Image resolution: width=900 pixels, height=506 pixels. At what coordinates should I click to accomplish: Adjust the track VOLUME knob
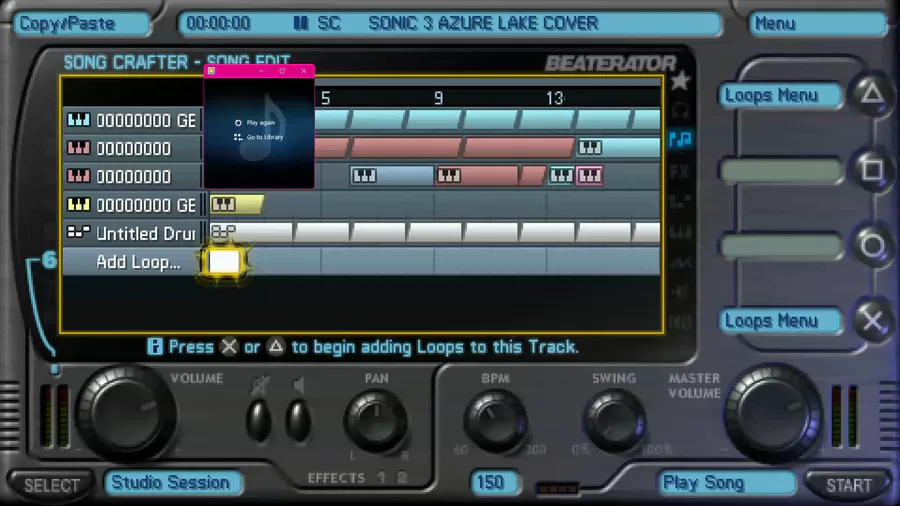(126, 412)
